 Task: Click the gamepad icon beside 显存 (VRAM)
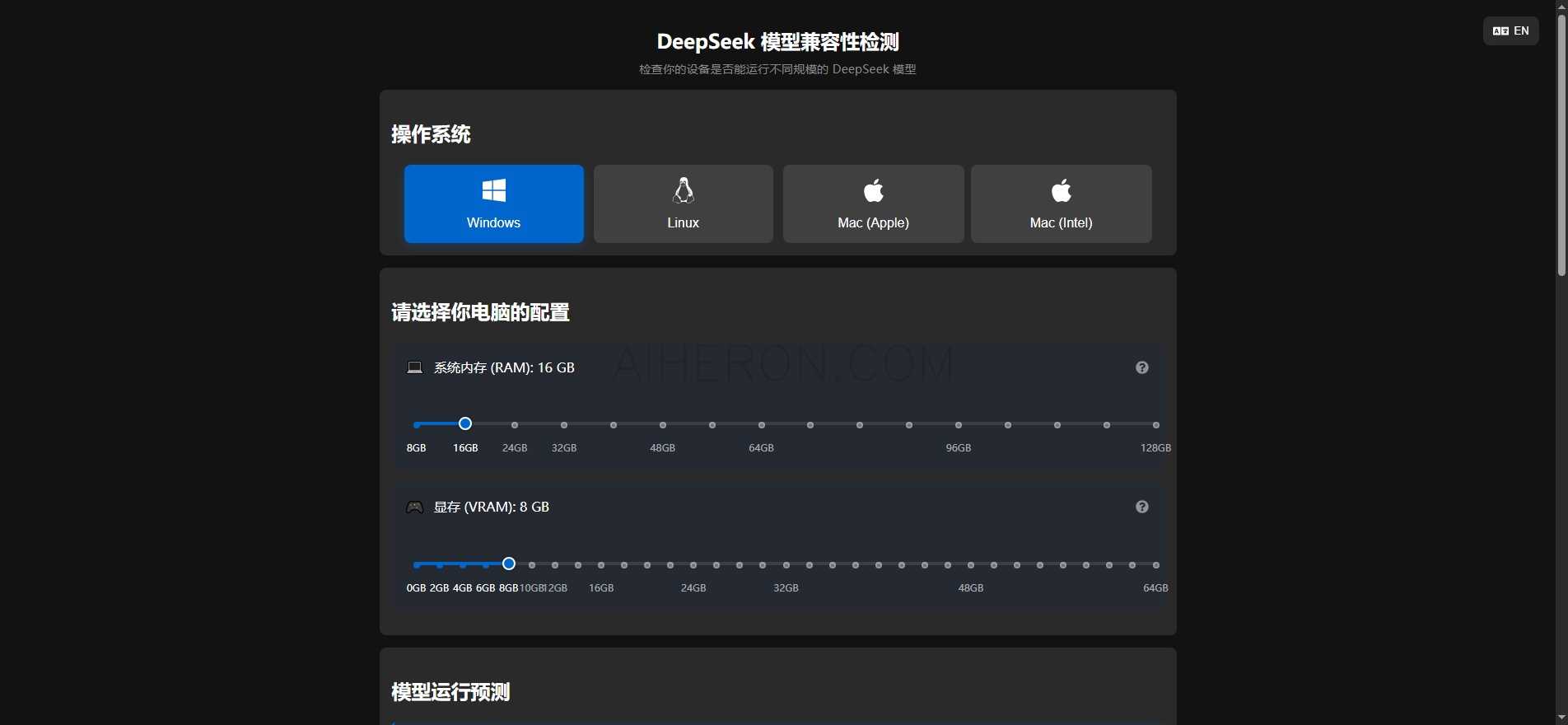pyautogui.click(x=415, y=507)
